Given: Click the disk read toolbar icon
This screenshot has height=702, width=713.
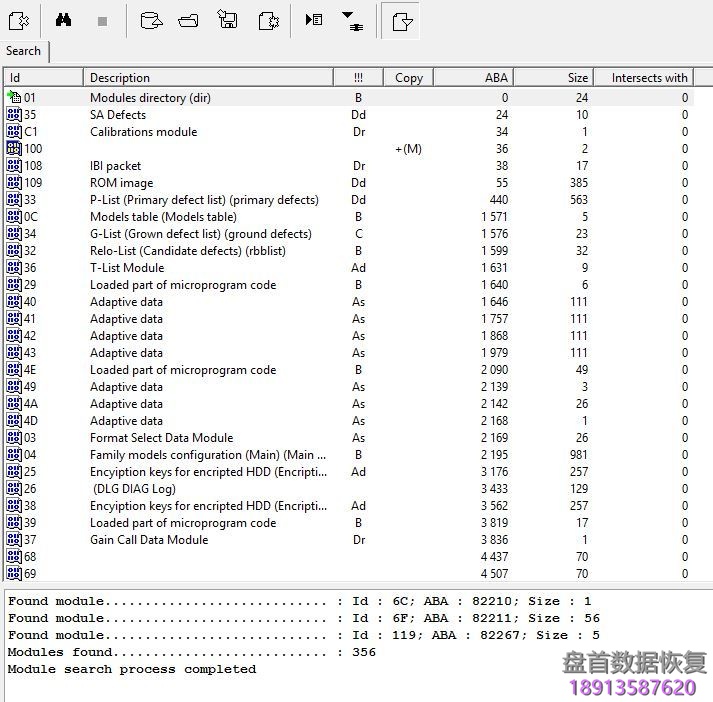Looking at the screenshot, I should pyautogui.click(x=150, y=20).
